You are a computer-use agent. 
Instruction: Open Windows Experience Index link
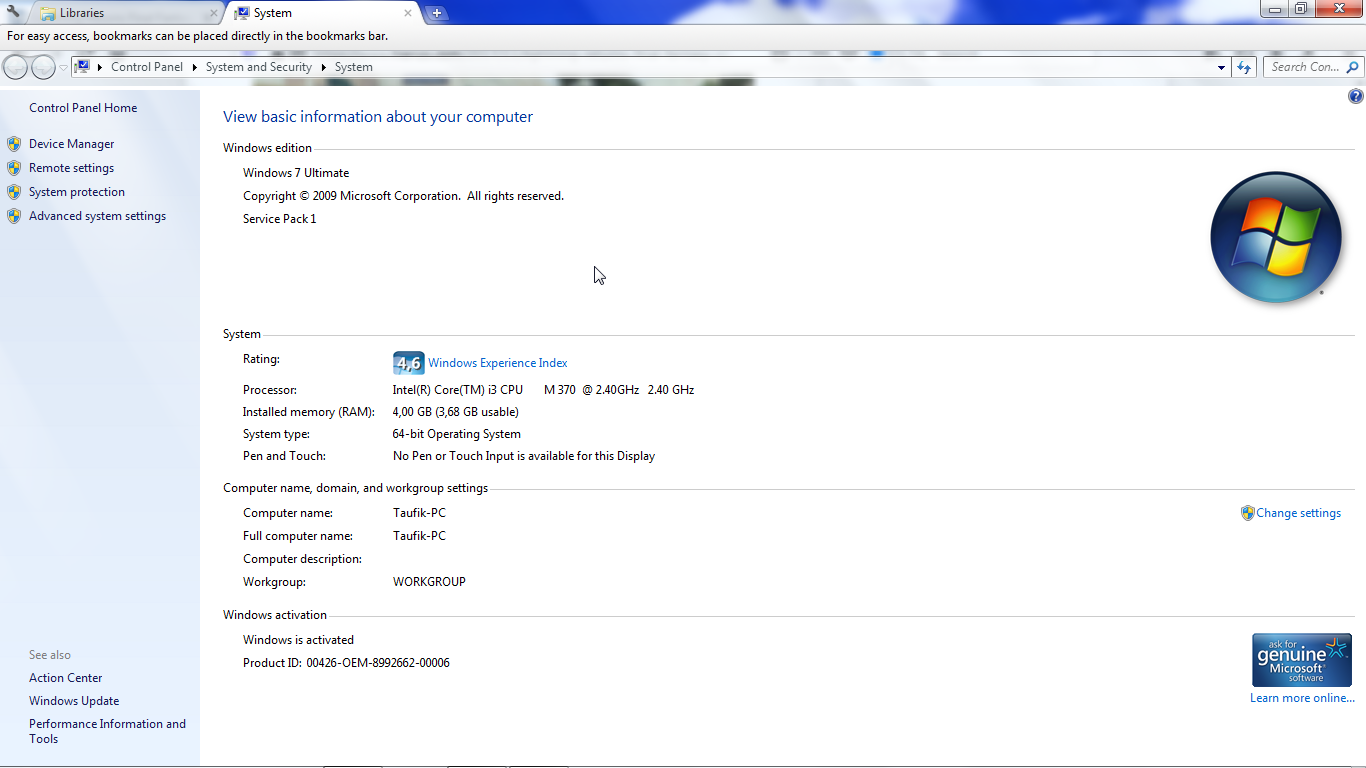(498, 363)
